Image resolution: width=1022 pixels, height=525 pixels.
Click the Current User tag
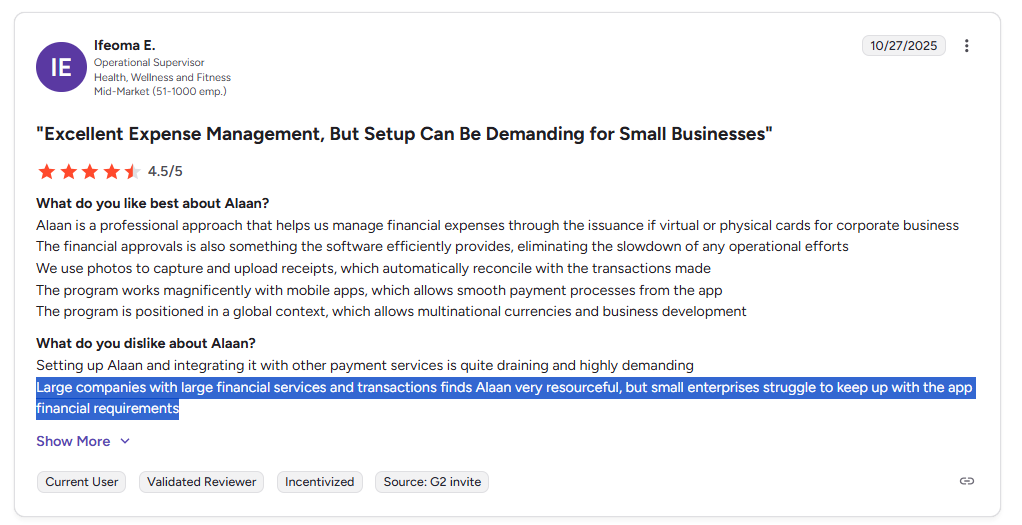81,482
